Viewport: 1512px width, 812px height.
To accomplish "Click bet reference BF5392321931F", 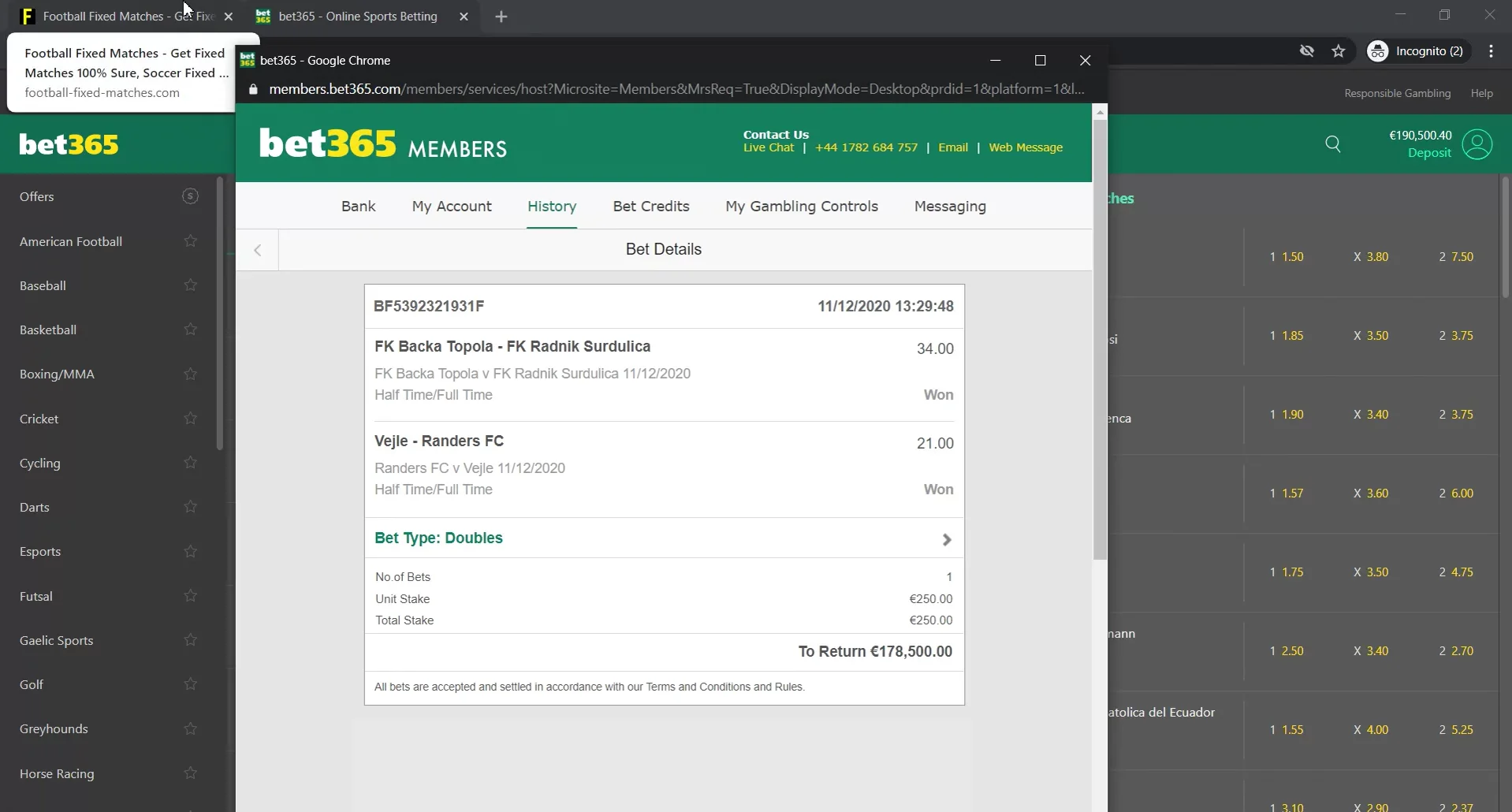I will (429, 306).
